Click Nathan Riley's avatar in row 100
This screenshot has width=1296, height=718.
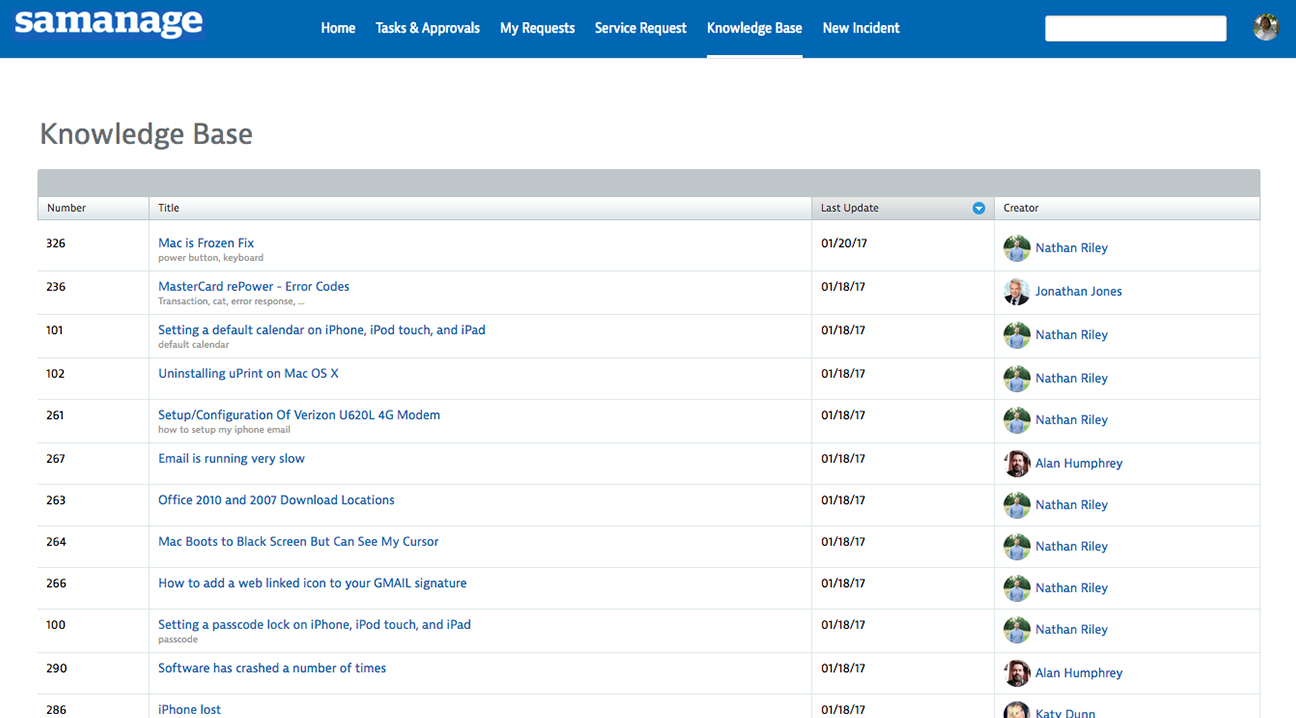tap(1017, 630)
